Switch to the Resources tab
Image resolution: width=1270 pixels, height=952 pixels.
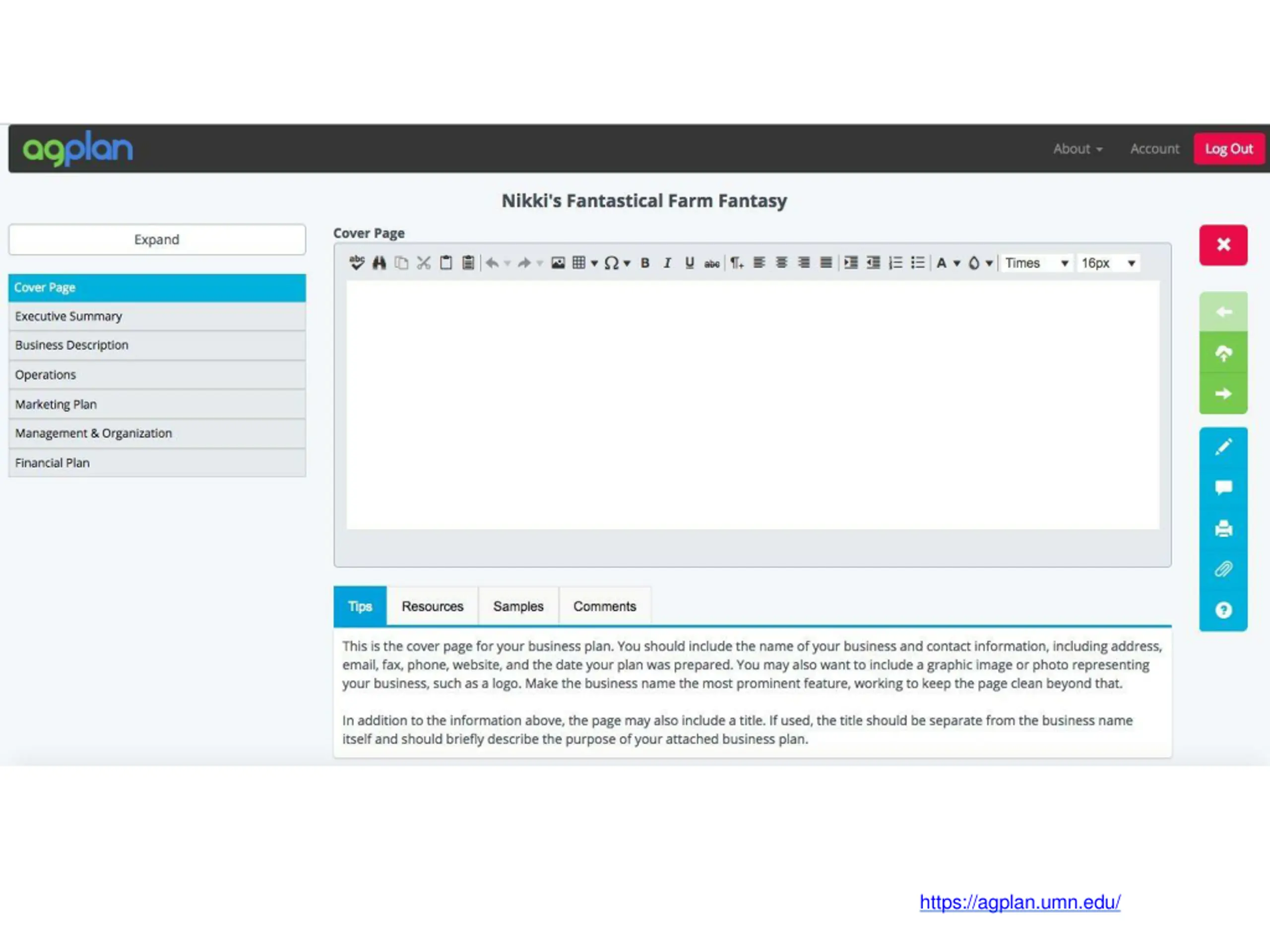pyautogui.click(x=432, y=606)
